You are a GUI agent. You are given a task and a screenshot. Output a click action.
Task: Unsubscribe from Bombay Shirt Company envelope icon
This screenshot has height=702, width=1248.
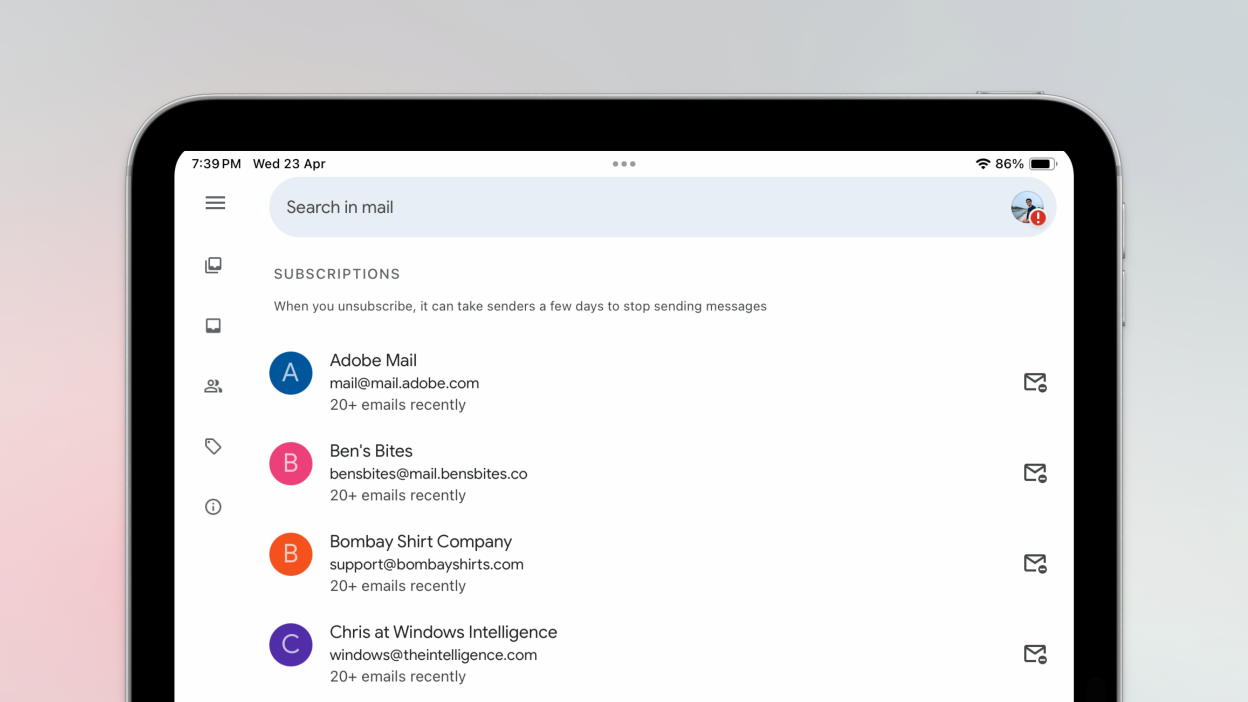click(1035, 564)
